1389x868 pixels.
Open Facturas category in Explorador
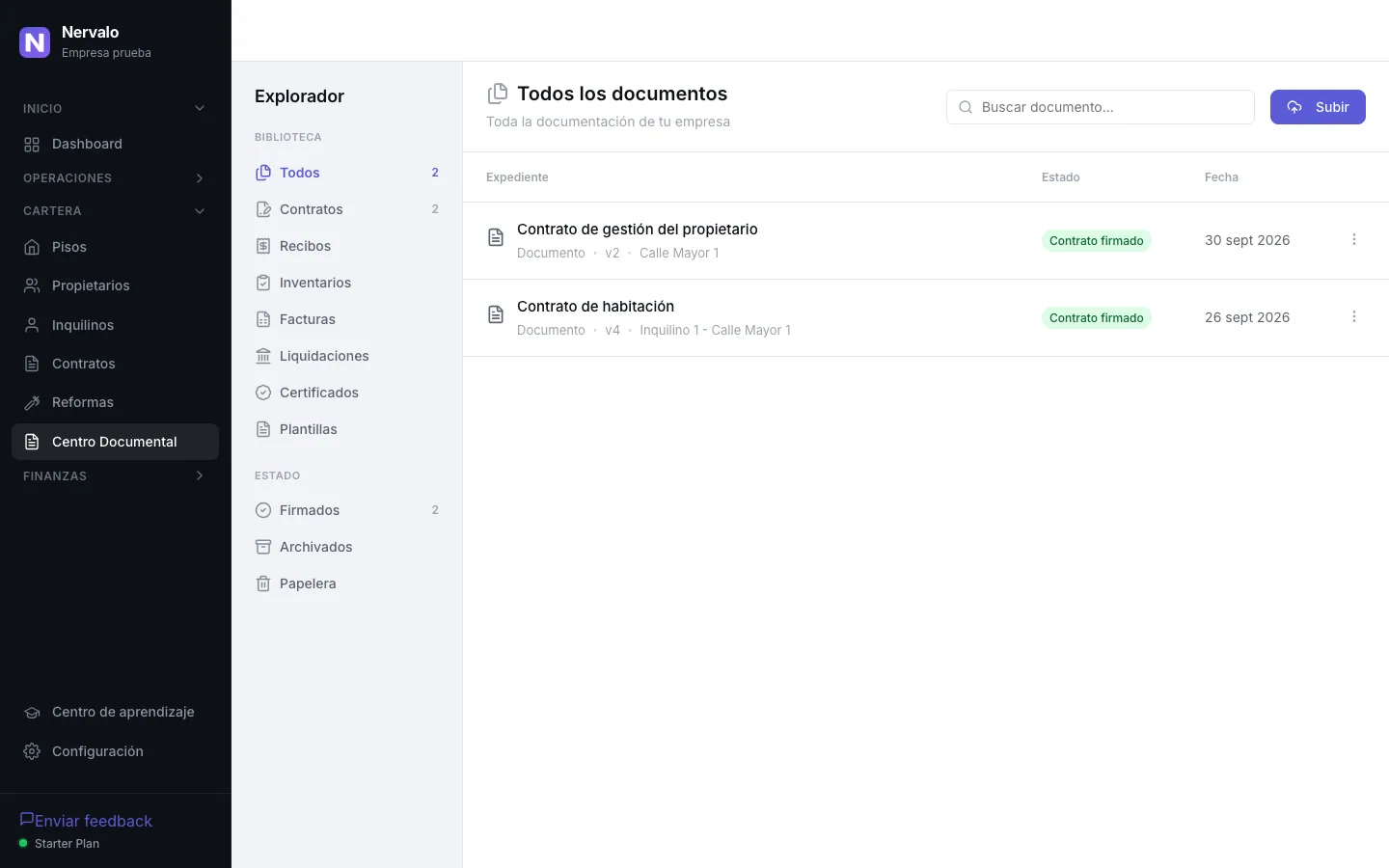[x=346, y=319]
